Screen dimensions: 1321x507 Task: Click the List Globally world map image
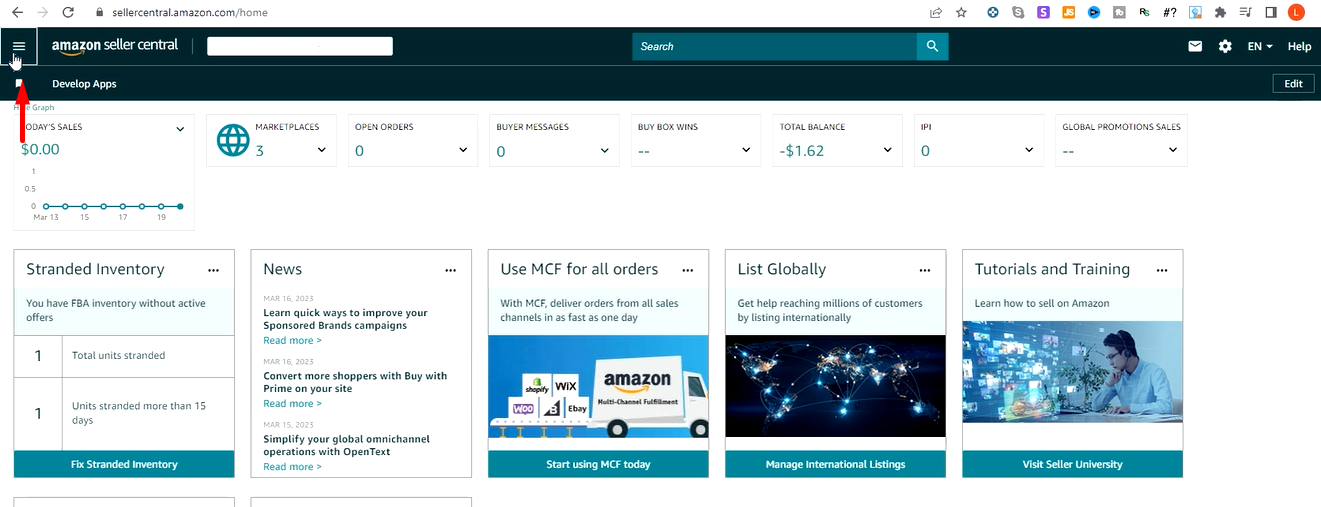tap(835, 386)
